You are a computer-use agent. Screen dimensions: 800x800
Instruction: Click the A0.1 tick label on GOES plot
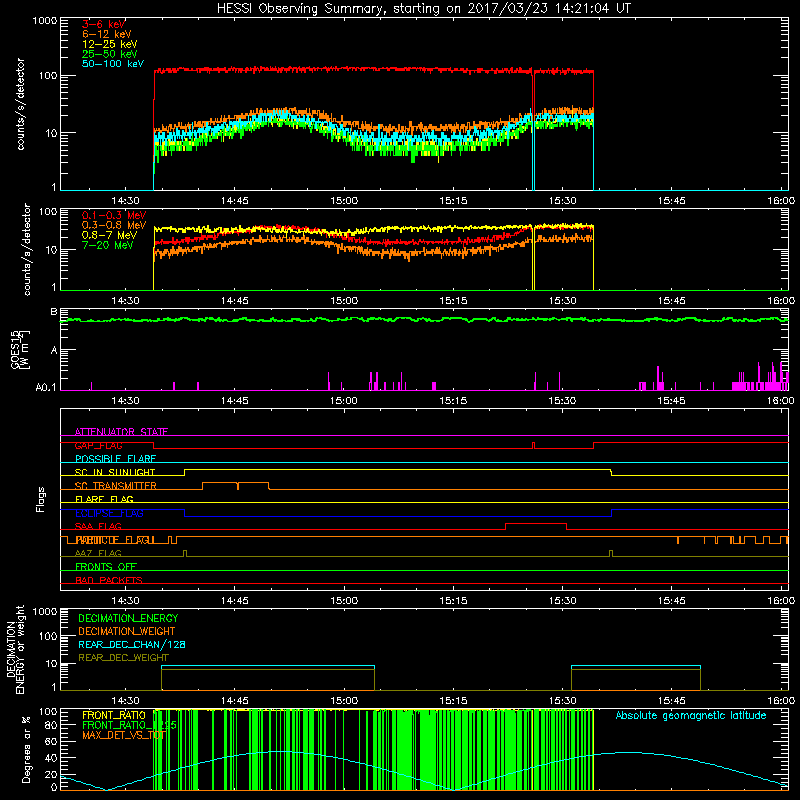coord(46,388)
